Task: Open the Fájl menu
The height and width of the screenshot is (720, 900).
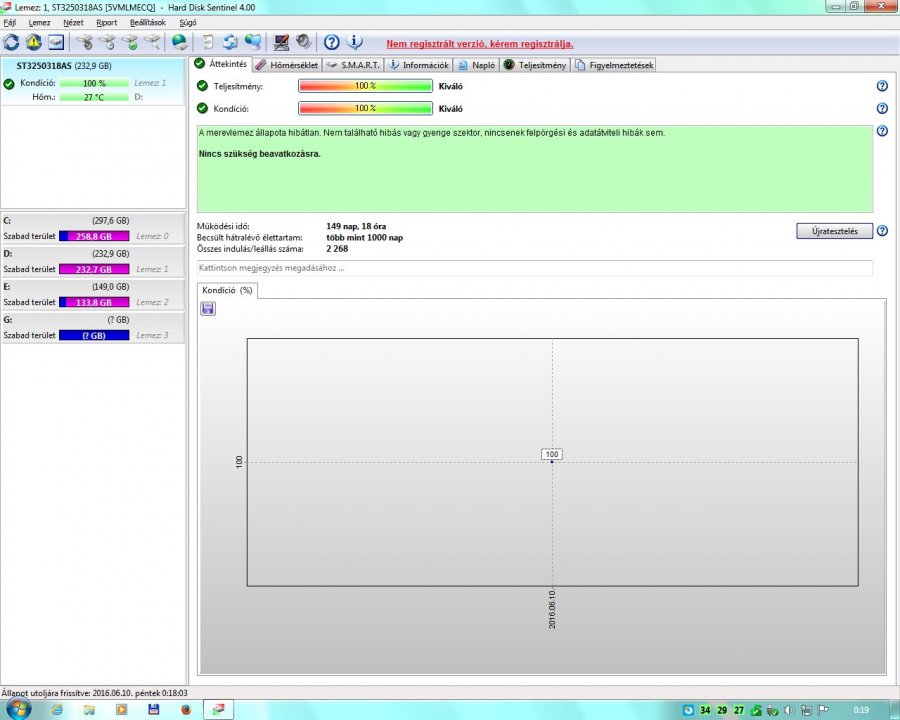Action: 10,22
